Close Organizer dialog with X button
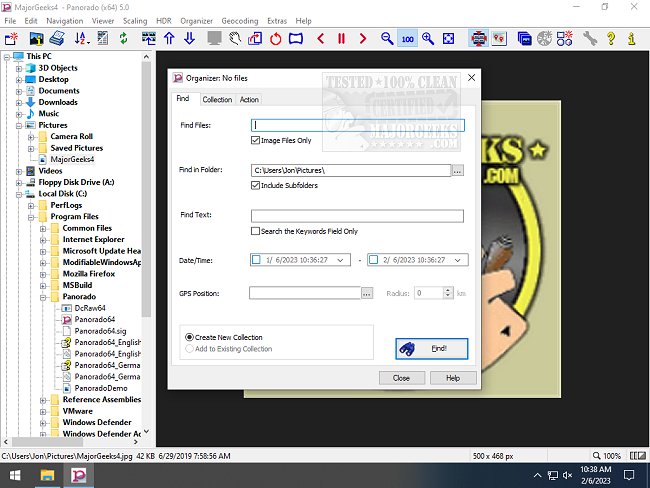Viewport: 650px width, 488px height. tap(471, 78)
